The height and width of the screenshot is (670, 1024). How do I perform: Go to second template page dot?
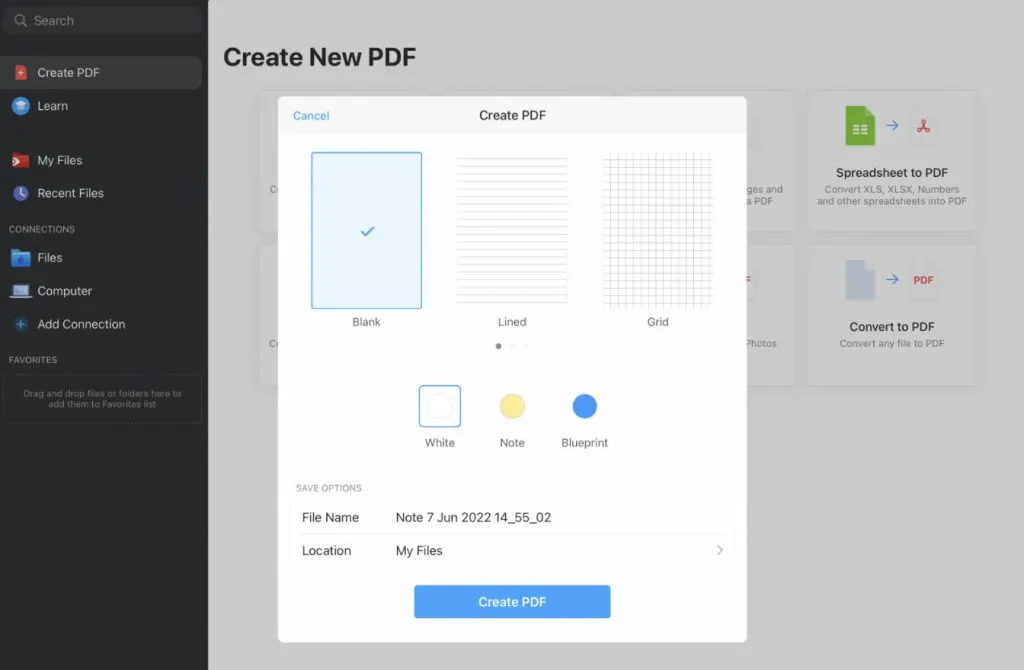pos(512,346)
